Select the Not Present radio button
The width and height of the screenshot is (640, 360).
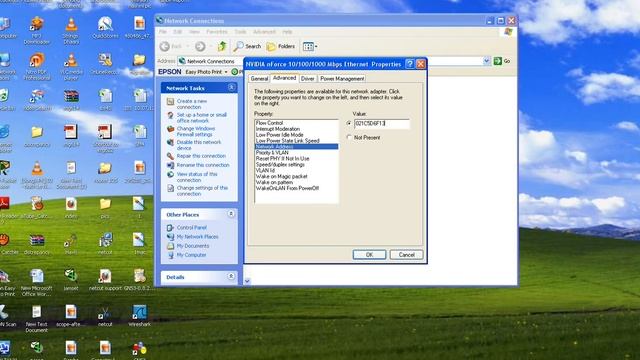click(349, 138)
